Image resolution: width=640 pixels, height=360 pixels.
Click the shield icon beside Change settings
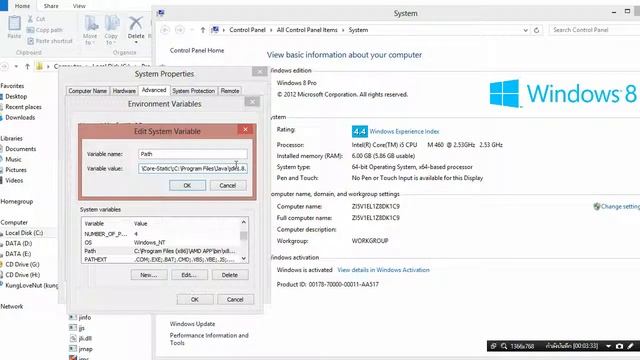point(597,206)
